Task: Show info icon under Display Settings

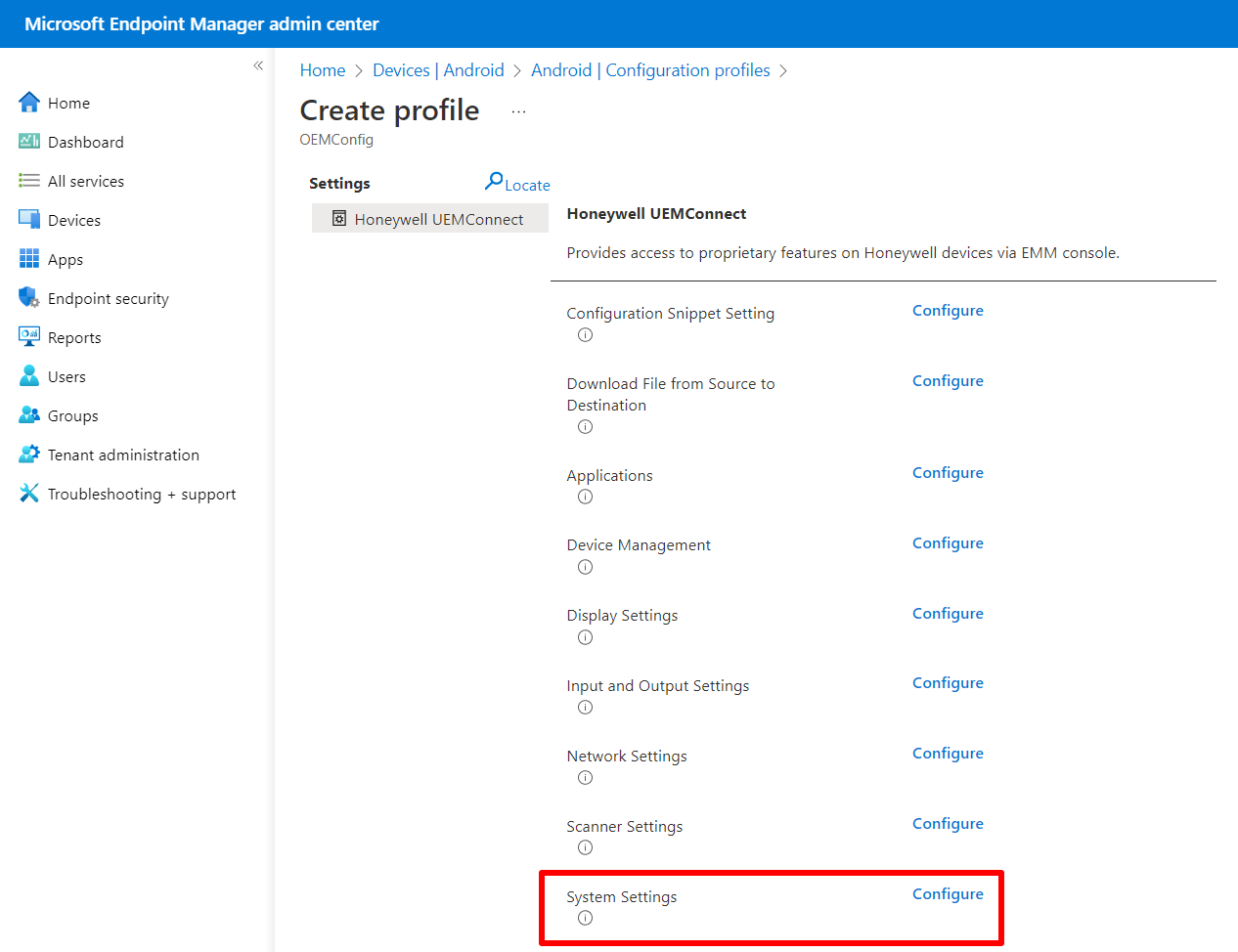Action: 585,637
